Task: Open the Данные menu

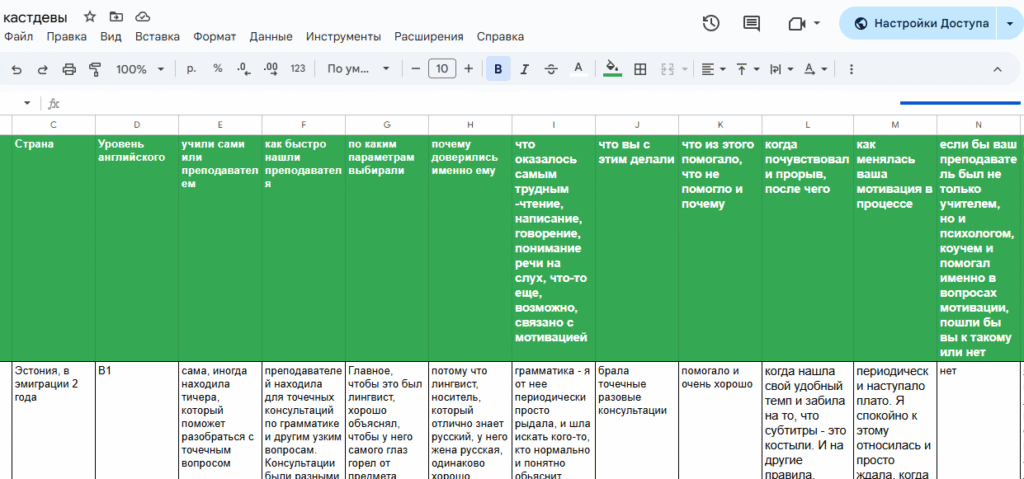Action: pyautogui.click(x=271, y=37)
